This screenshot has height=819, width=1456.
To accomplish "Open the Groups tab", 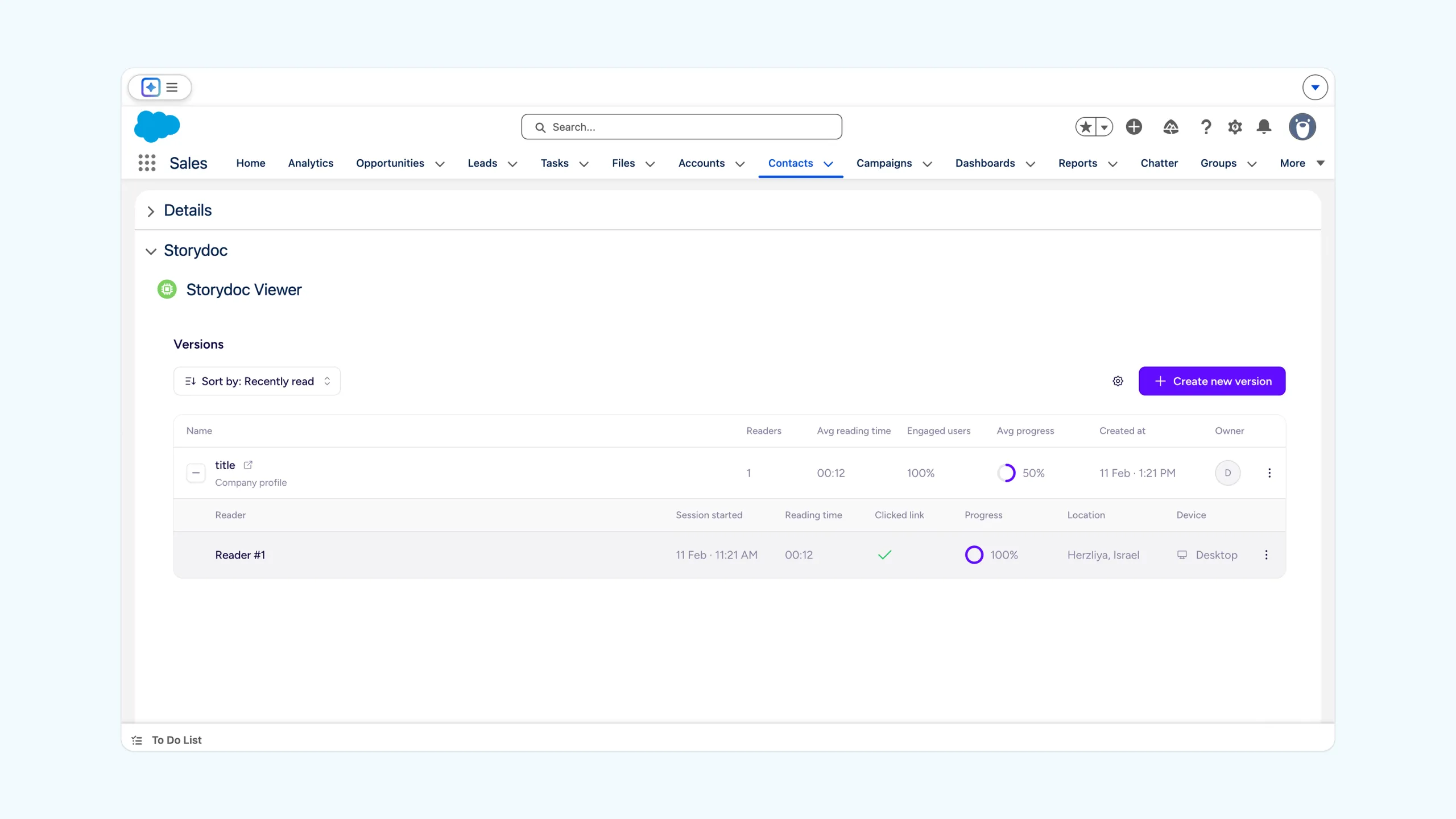I will (x=1218, y=163).
